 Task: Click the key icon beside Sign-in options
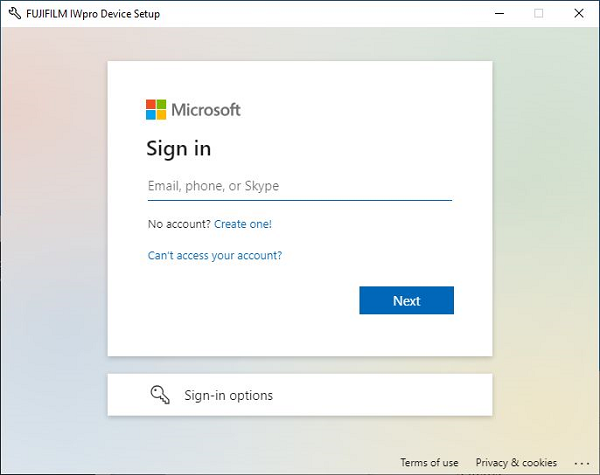pyautogui.click(x=160, y=395)
